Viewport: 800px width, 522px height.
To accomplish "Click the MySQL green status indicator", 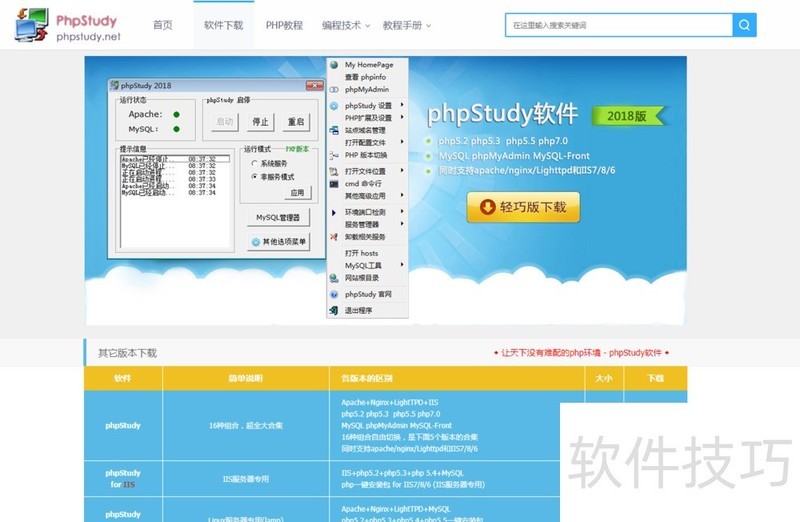I will tap(176, 129).
